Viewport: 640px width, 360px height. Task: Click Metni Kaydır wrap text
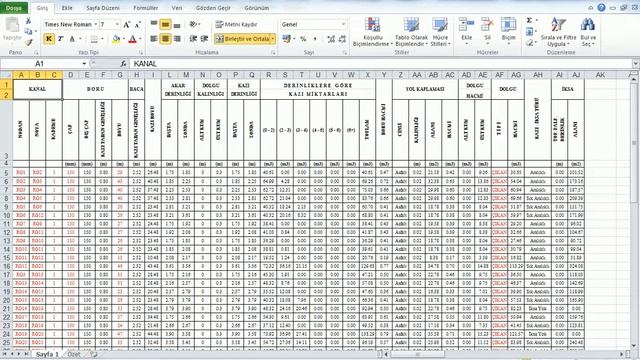237,24
